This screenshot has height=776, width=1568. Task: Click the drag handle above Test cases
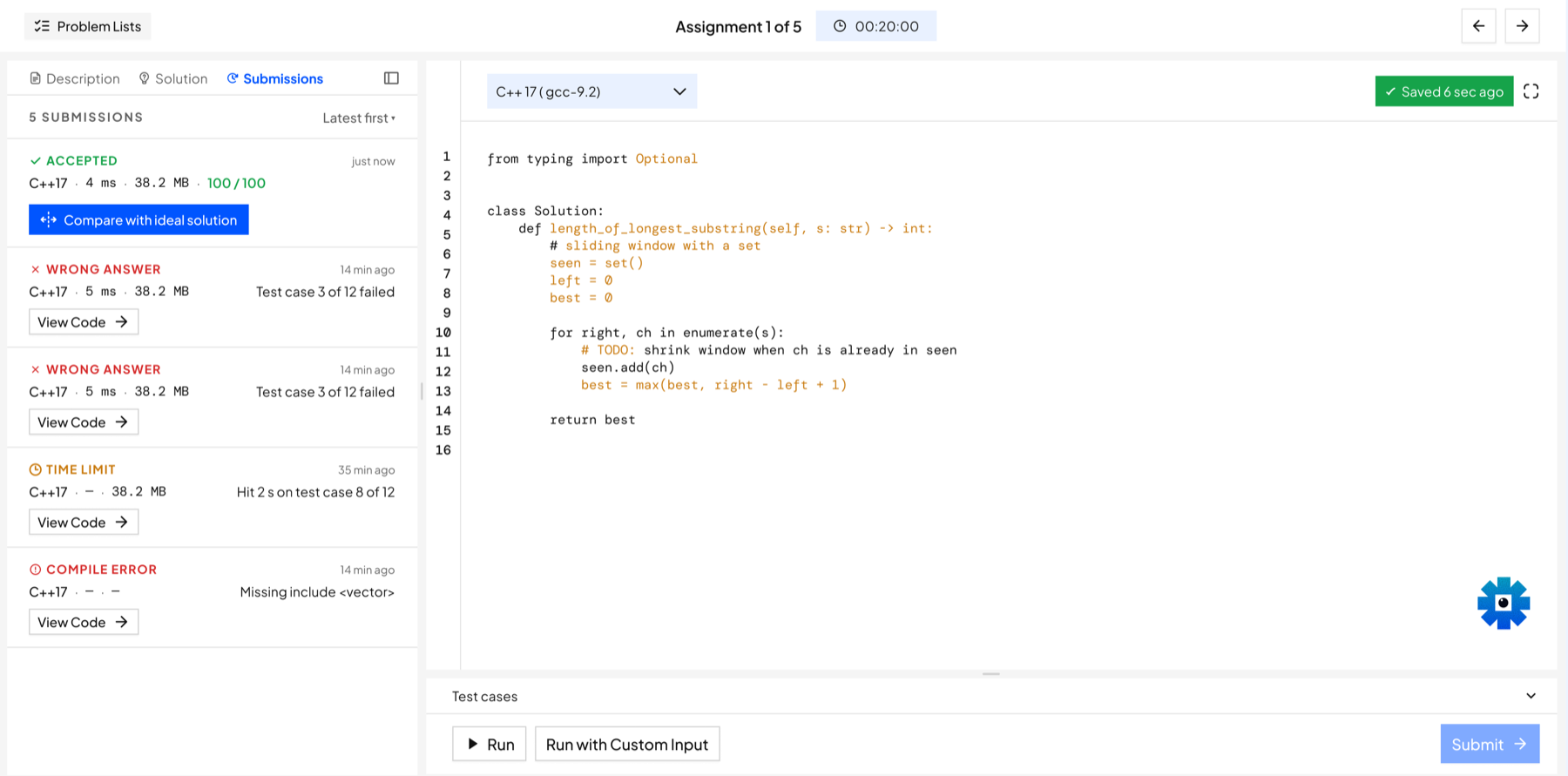[991, 674]
